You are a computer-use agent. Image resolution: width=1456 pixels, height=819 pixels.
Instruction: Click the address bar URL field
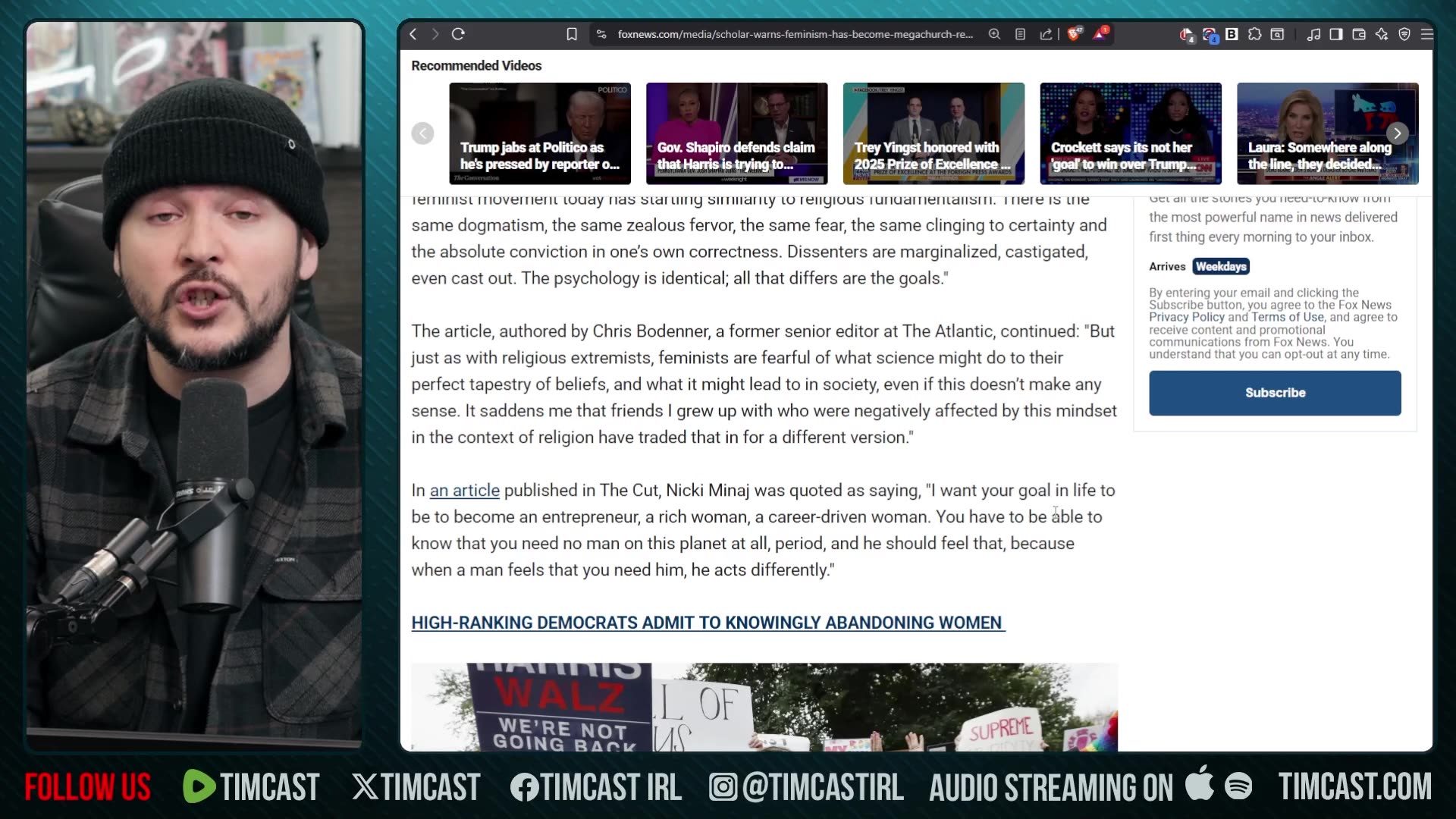[x=795, y=34]
